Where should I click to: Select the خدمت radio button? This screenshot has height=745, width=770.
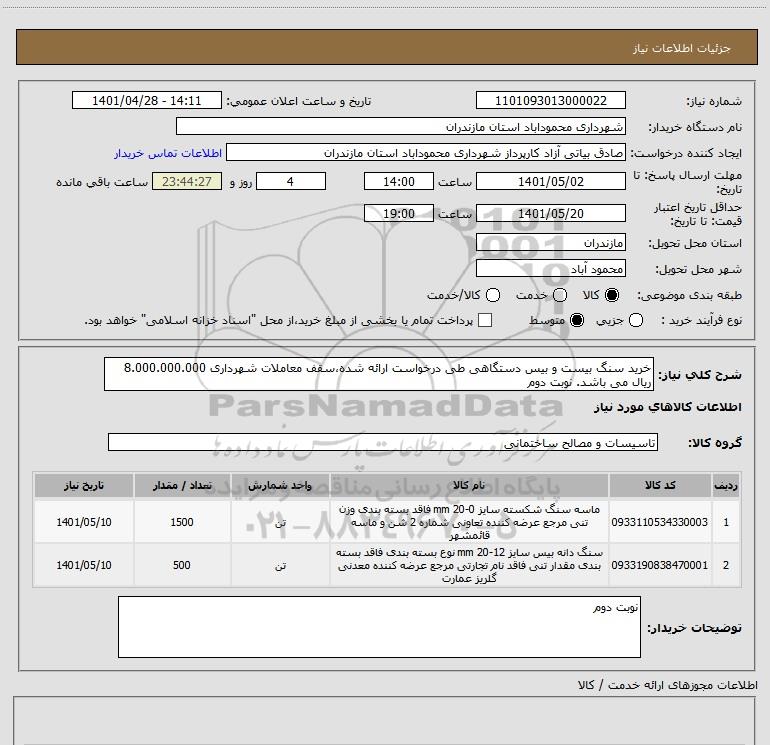coord(560,295)
